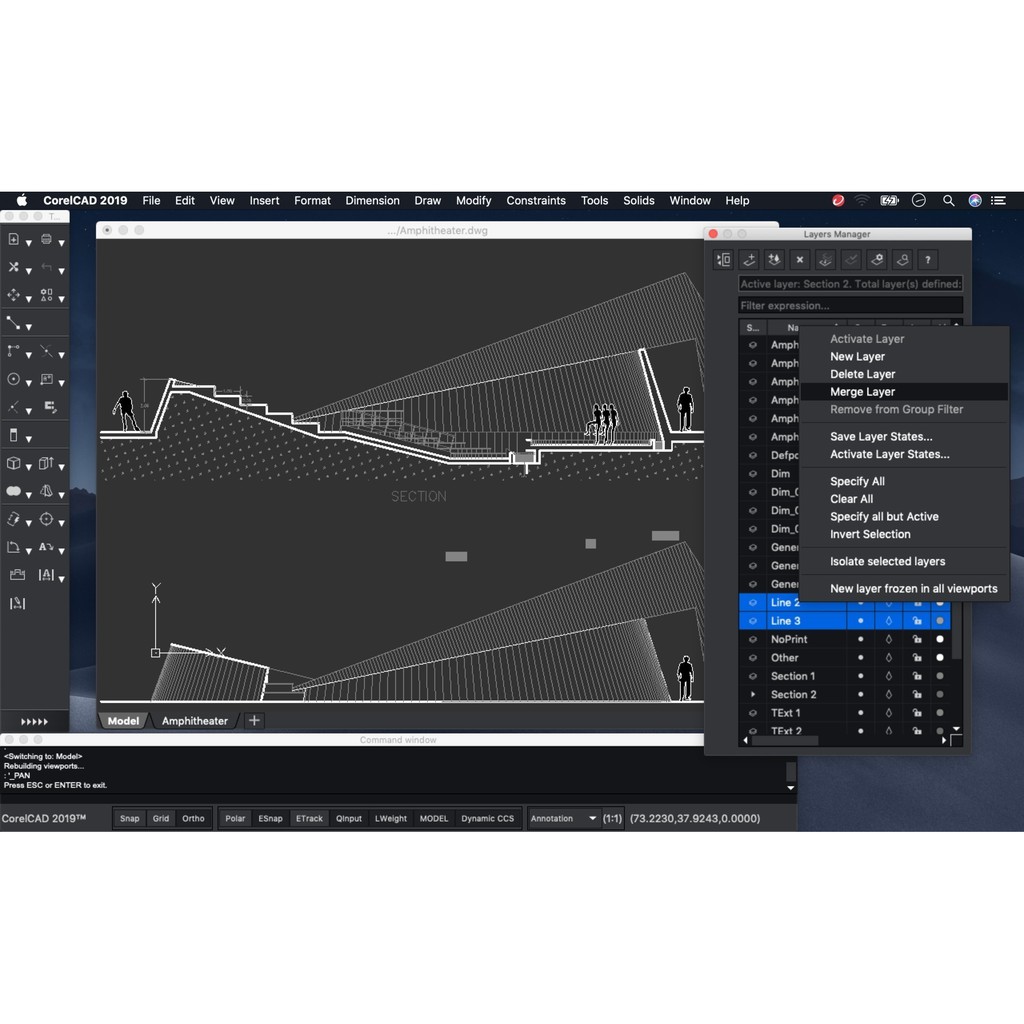Click Isolate selected layers option
The width and height of the screenshot is (1024, 1024).
887,561
